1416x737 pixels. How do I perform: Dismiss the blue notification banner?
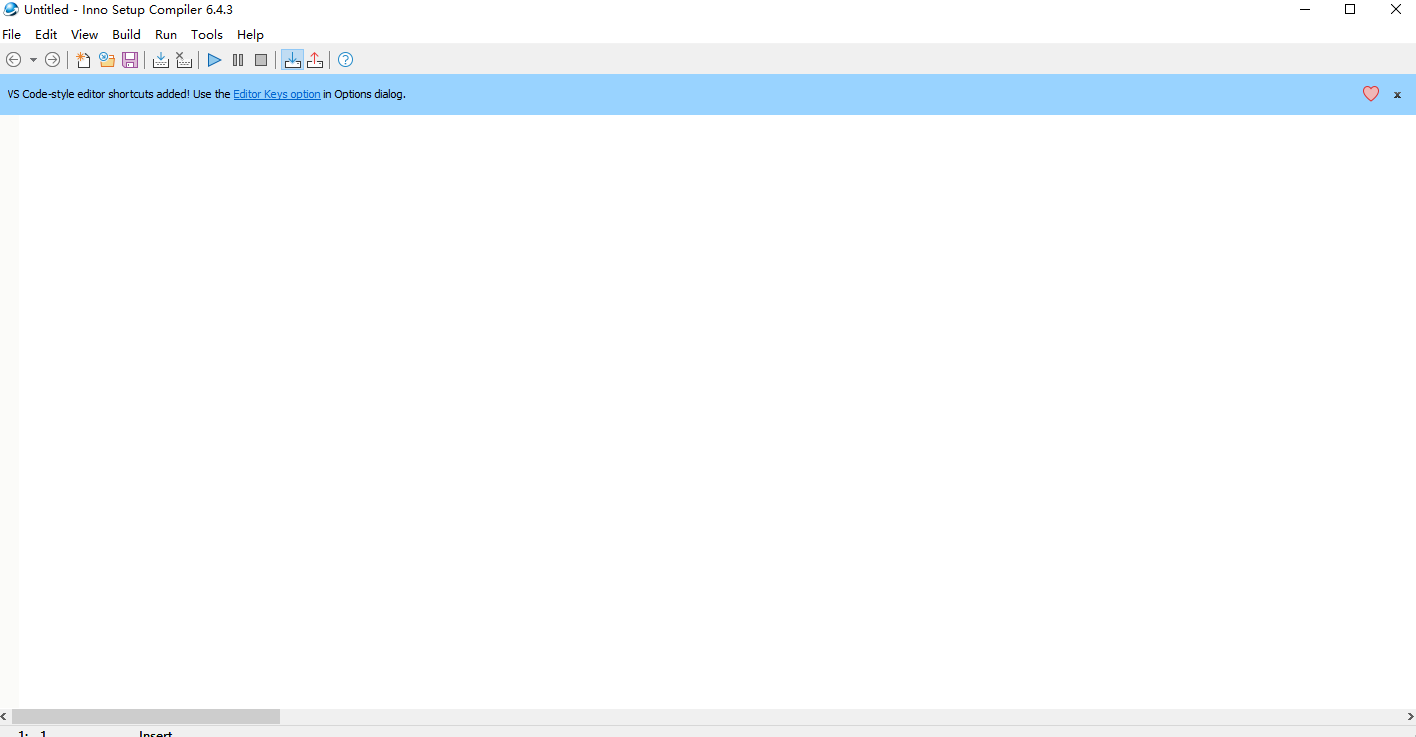coord(1397,95)
